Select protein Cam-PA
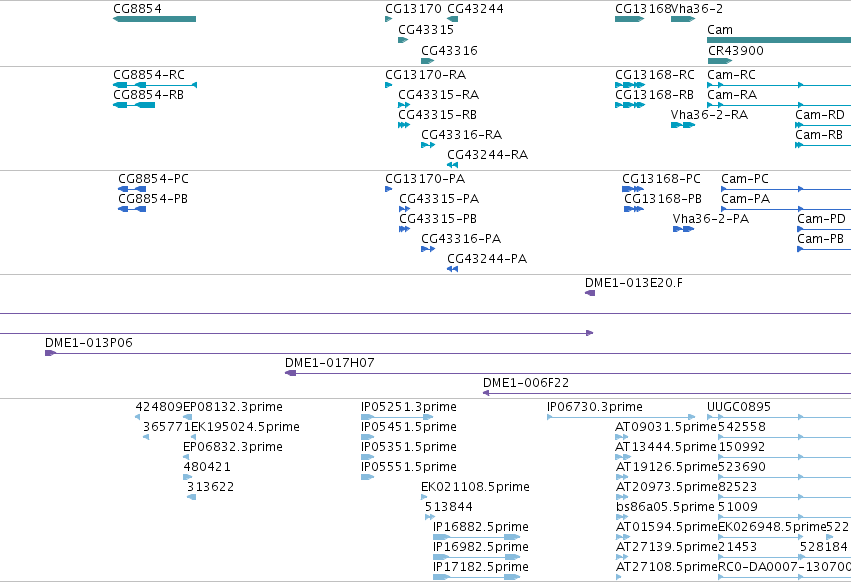 [x=746, y=199]
